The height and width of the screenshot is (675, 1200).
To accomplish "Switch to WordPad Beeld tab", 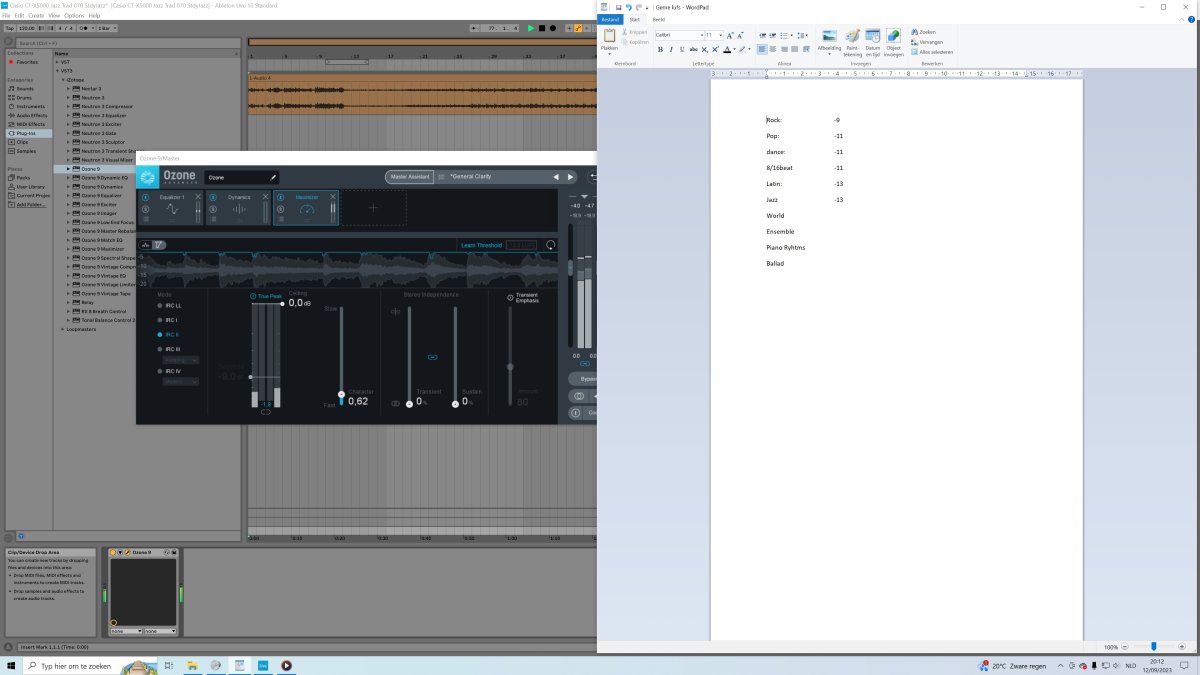I will pyautogui.click(x=659, y=19).
